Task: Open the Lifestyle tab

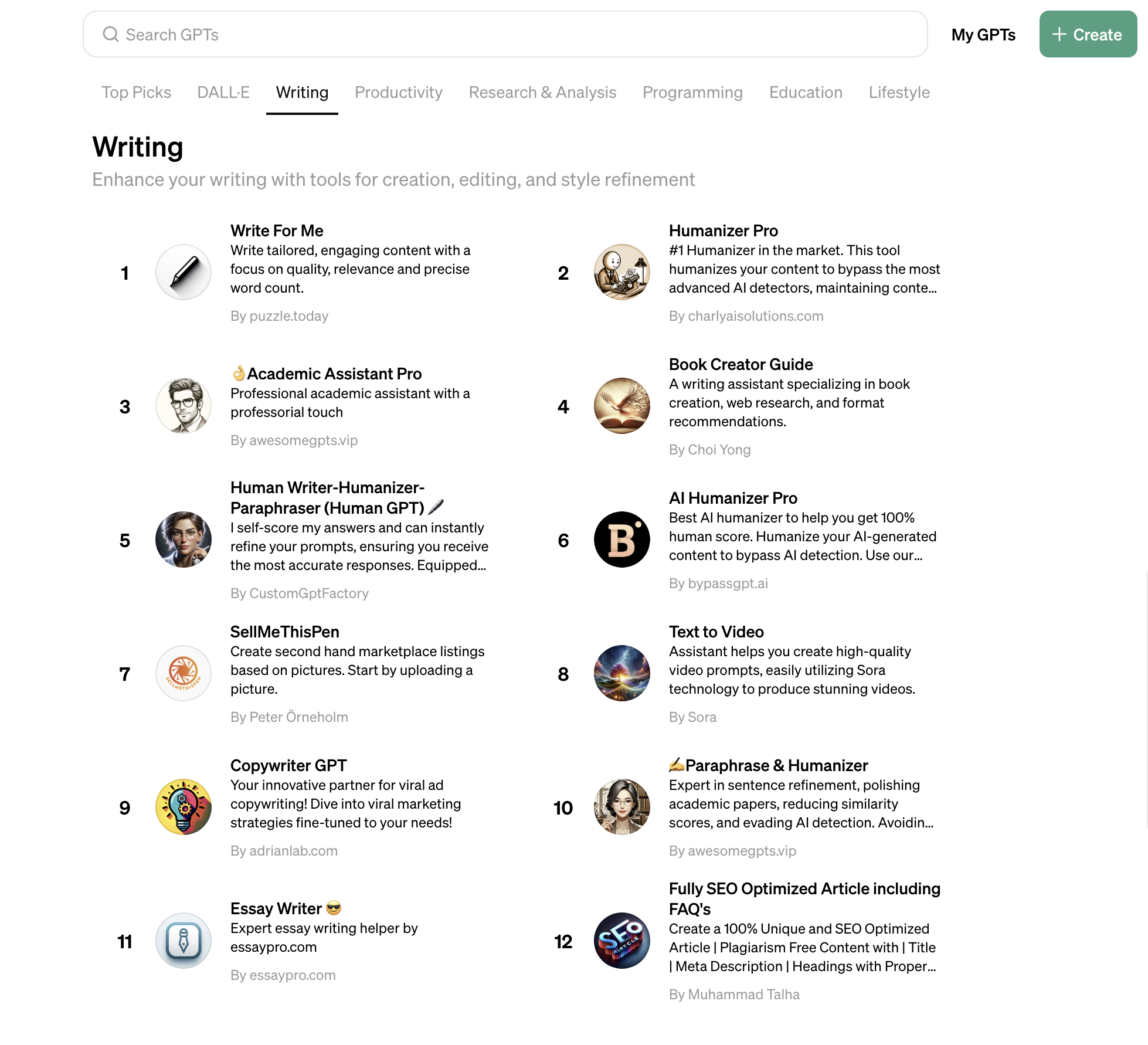Action: 899,93
